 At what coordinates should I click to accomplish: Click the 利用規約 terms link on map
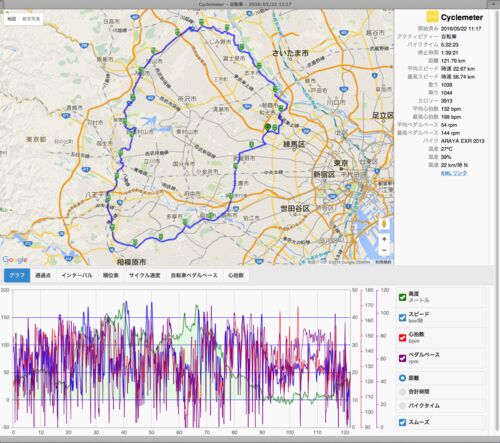[x=383, y=262]
